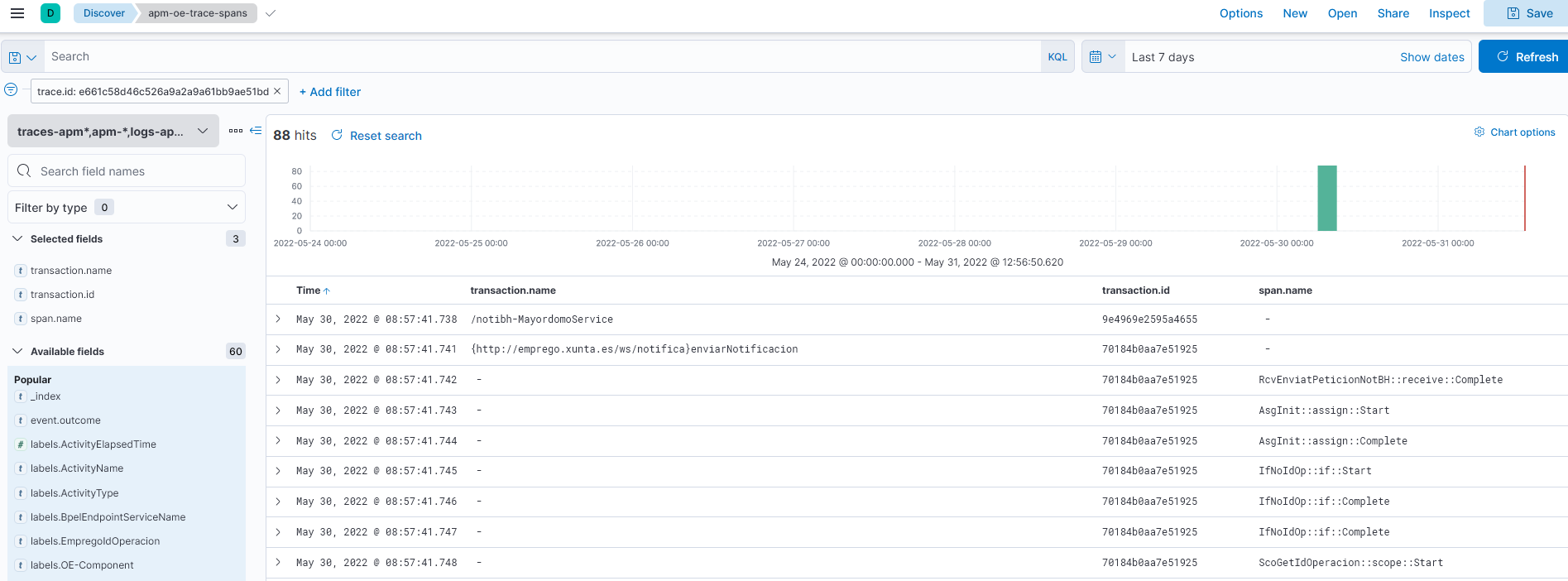Open the Inspect panel
The width and height of the screenshot is (1568, 581).
[x=1449, y=13]
